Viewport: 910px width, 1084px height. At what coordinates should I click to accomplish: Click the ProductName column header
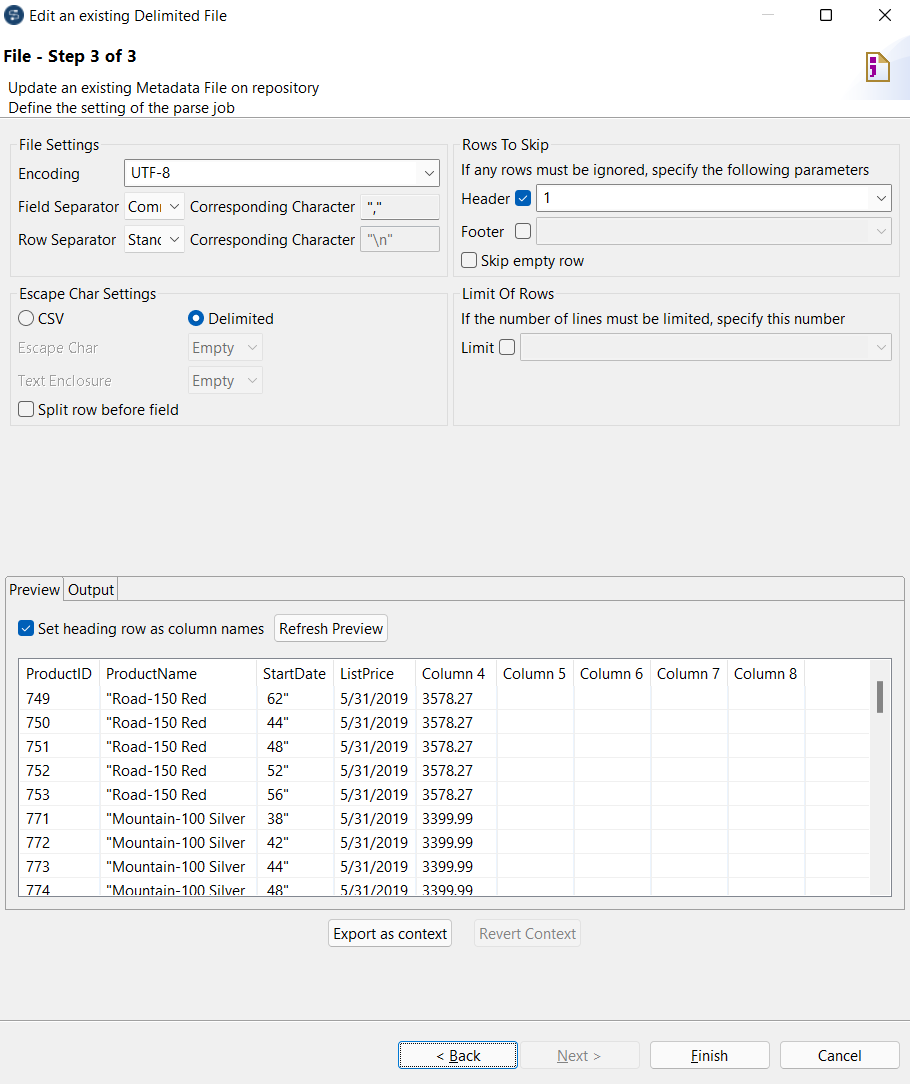[178, 673]
